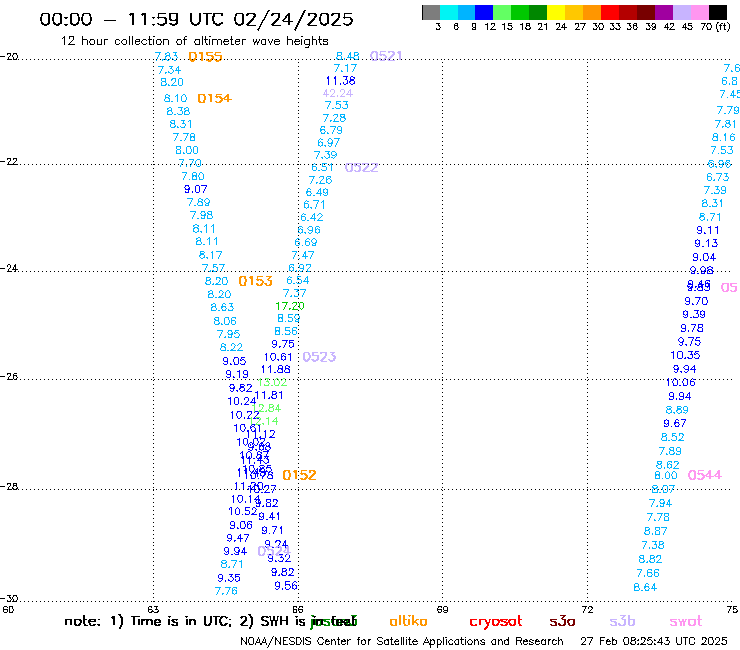Click the light green value 13.02
The height and width of the screenshot is (650, 740).
point(272,382)
